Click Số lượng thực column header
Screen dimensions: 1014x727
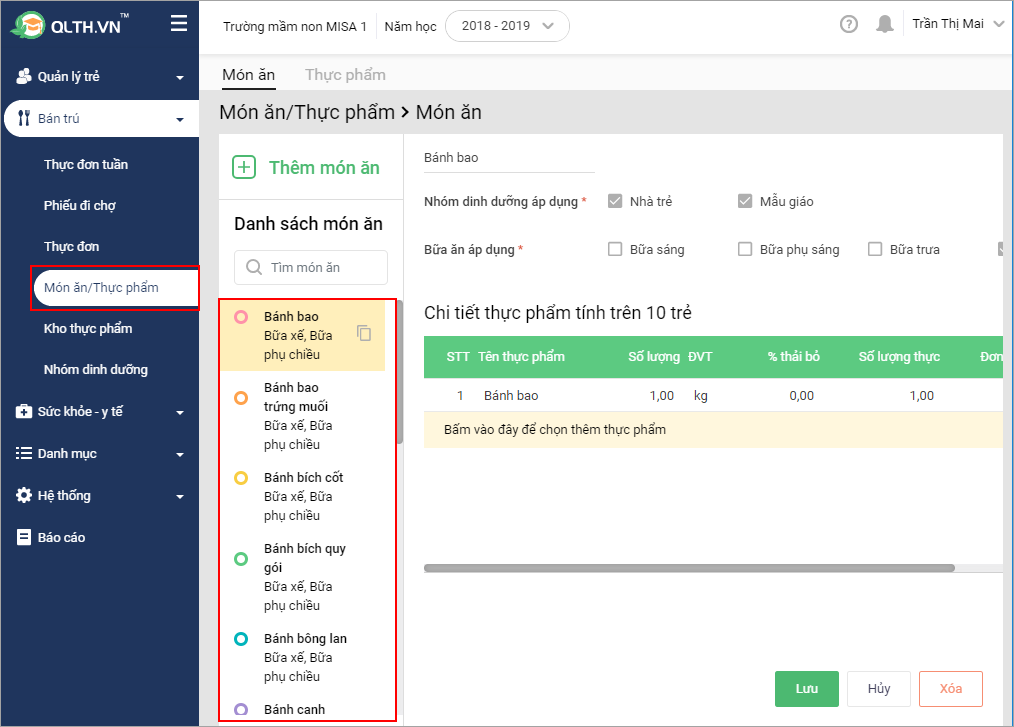coord(899,356)
